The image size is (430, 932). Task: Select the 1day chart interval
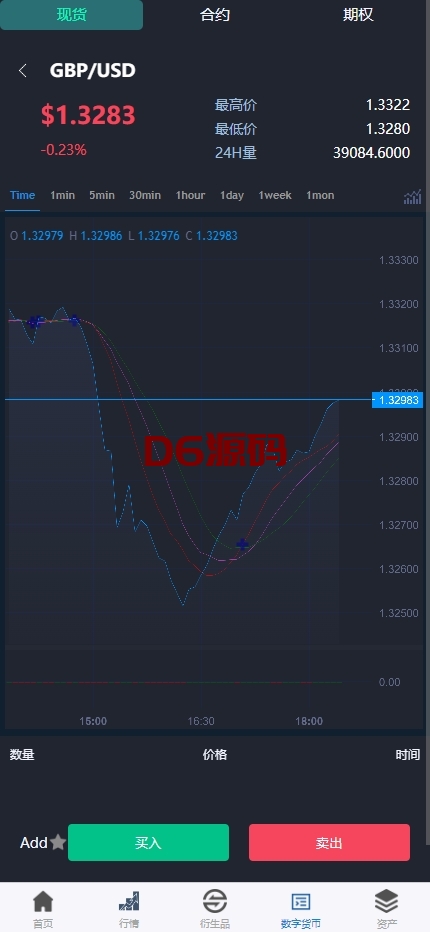coord(232,195)
